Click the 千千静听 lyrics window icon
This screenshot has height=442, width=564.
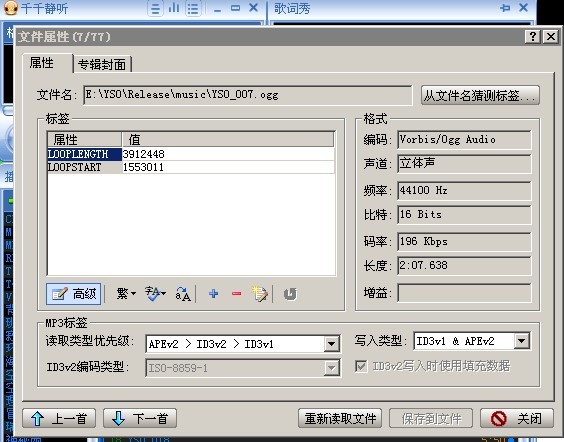pos(155,9)
